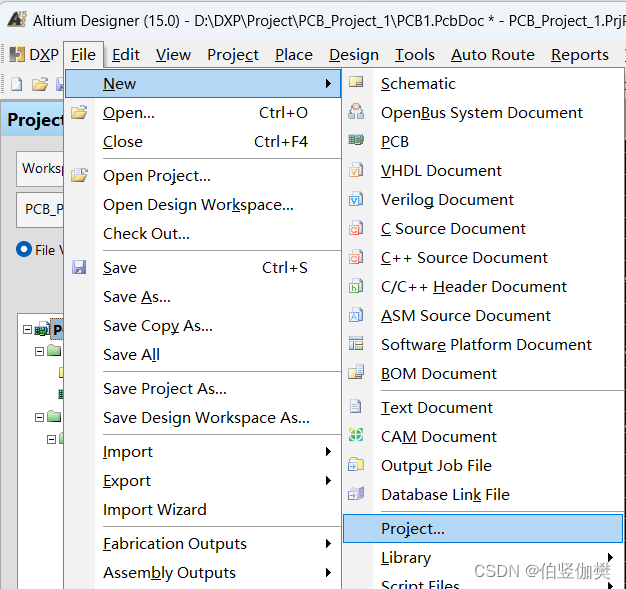Click the OpenBus System Document icon
This screenshot has height=589, width=626.
(x=356, y=111)
